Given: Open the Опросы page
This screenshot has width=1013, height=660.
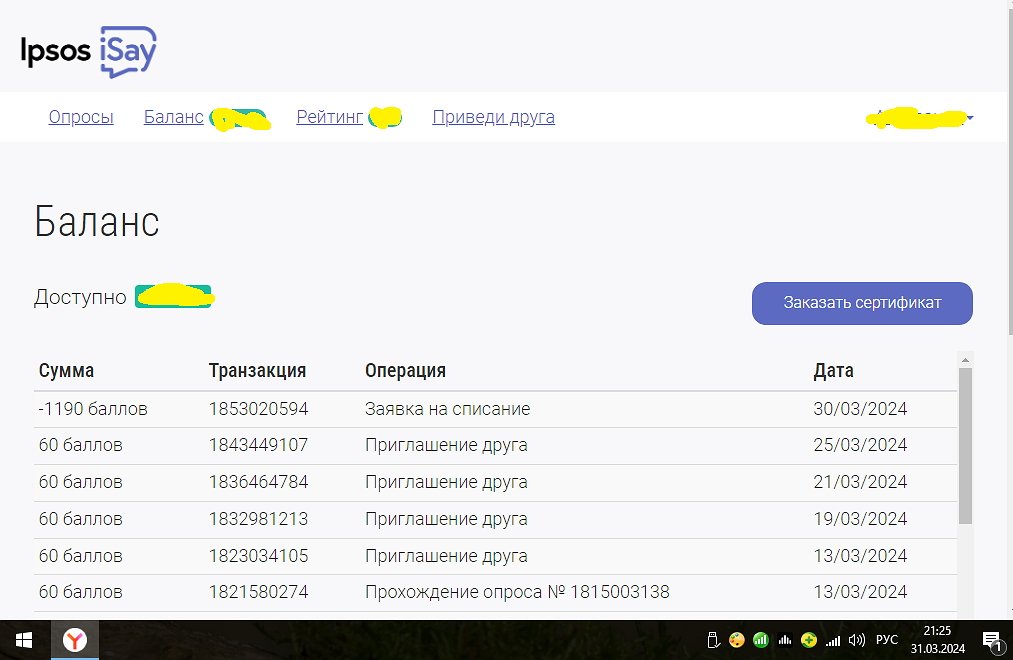Looking at the screenshot, I should (x=81, y=117).
